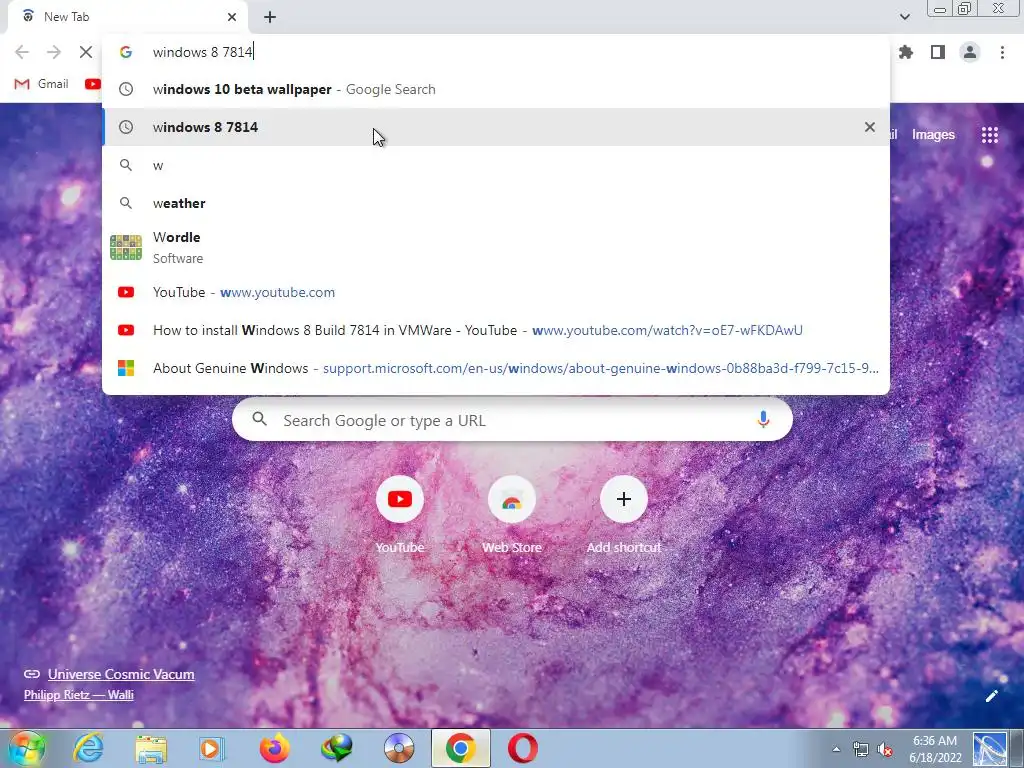Open Chrome's three-dot menu
This screenshot has height=768, width=1024.
tap(1002, 52)
